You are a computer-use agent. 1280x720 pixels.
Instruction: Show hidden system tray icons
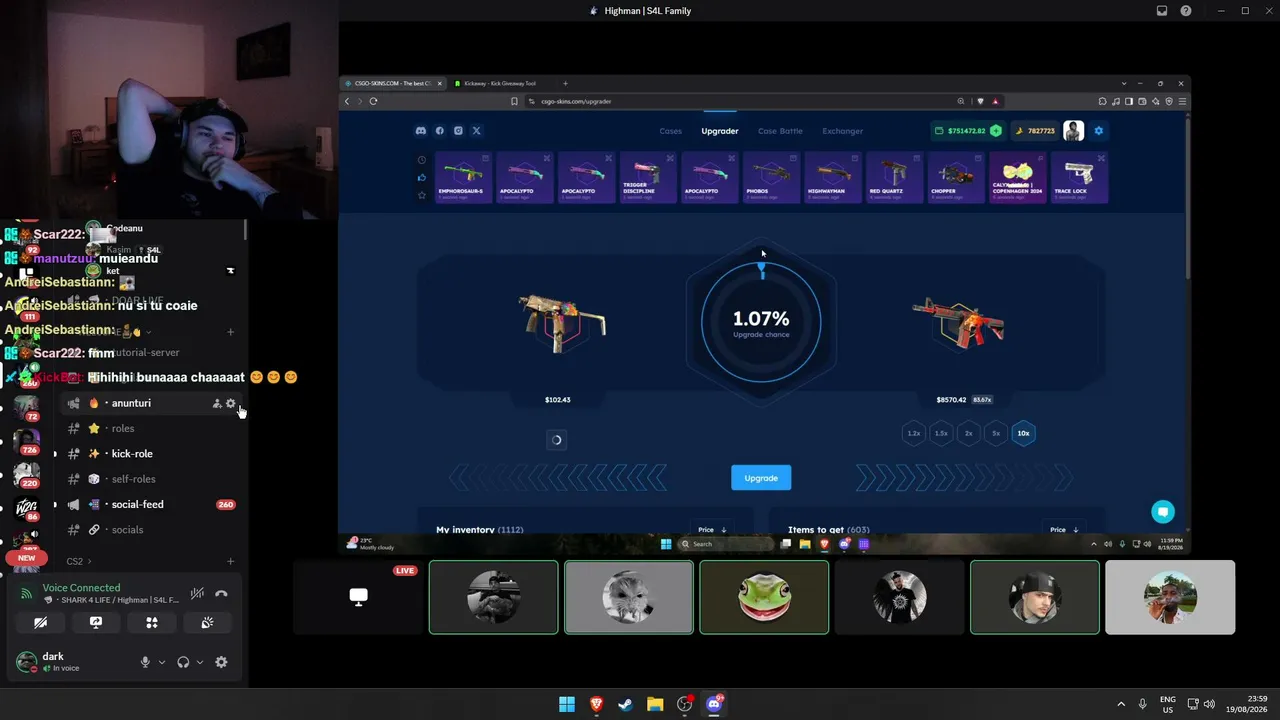tap(1121, 704)
